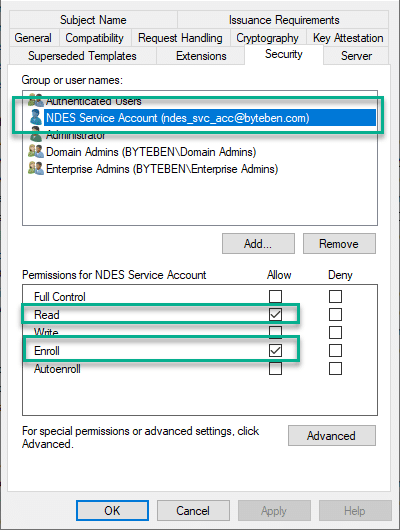Check the Write Deny checkbox
The height and width of the screenshot is (530, 400).
(335, 332)
